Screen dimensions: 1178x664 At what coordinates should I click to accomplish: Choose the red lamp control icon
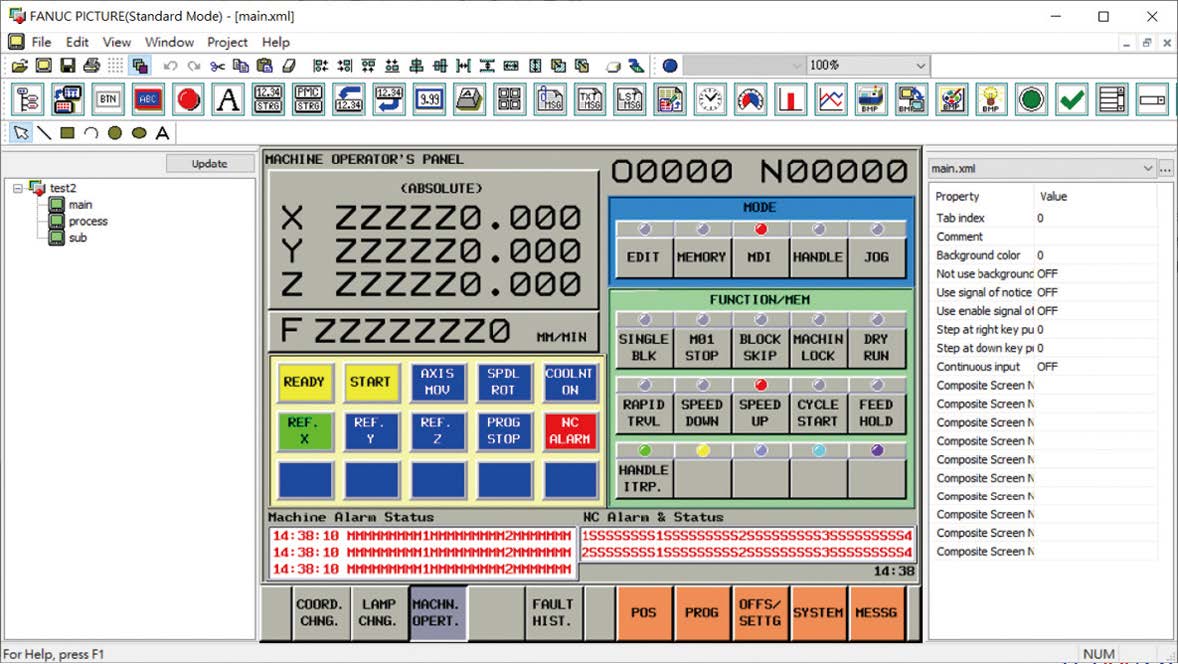[x=188, y=99]
